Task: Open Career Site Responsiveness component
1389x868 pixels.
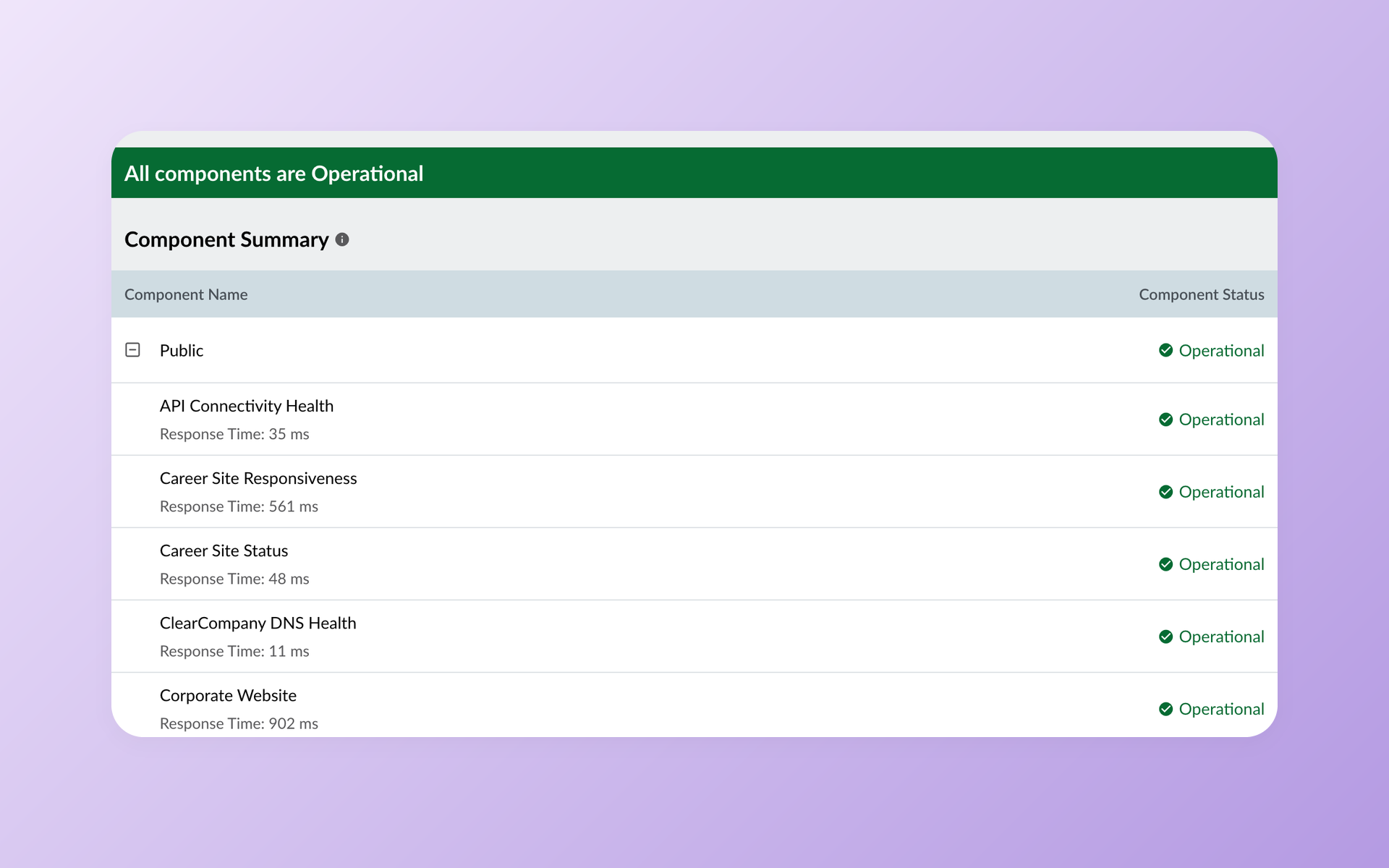Action: coord(258,478)
